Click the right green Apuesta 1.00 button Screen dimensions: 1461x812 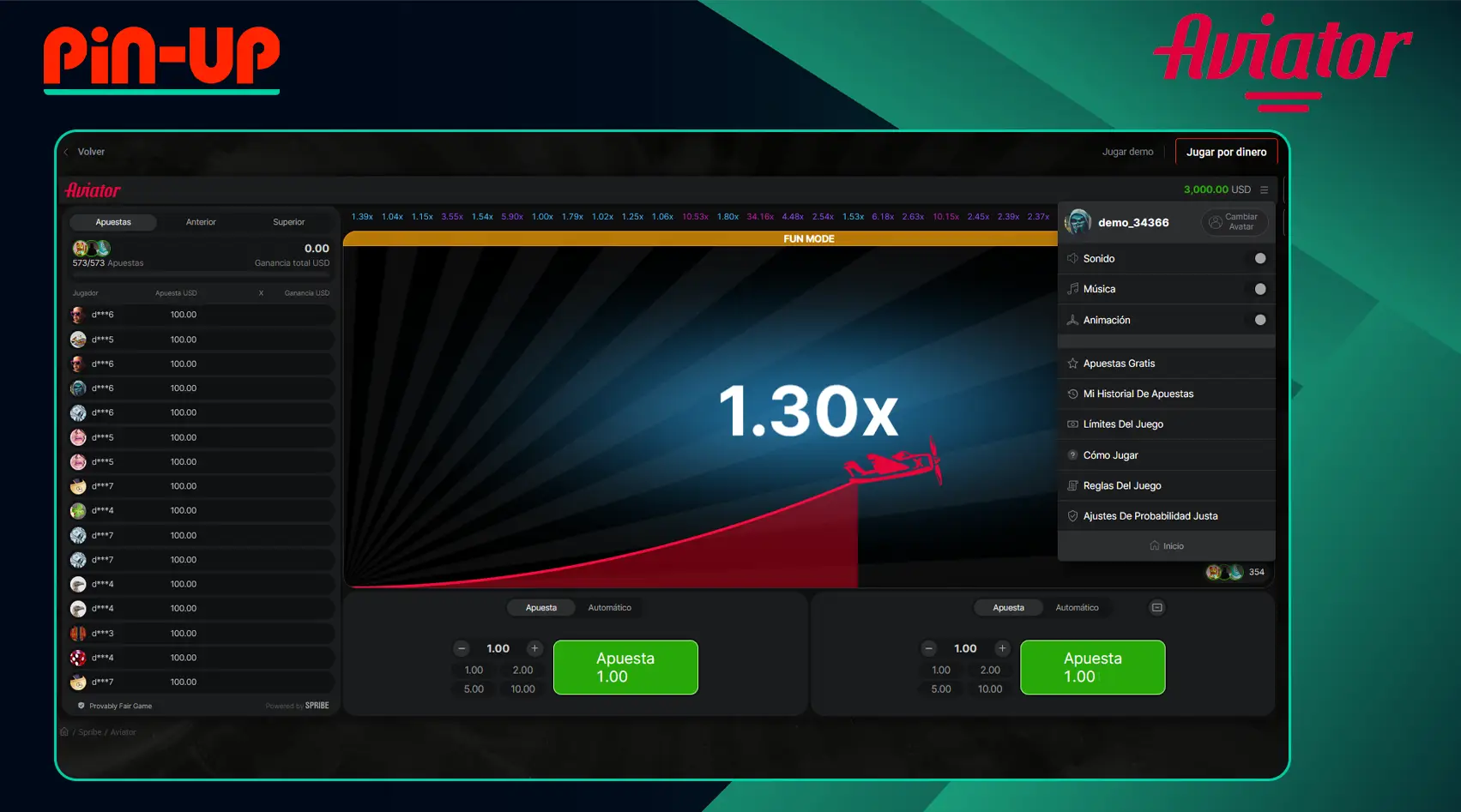(x=1093, y=667)
